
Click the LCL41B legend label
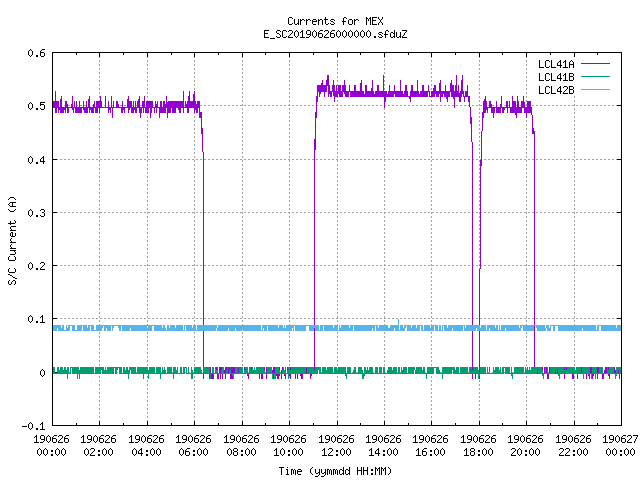pos(556,77)
